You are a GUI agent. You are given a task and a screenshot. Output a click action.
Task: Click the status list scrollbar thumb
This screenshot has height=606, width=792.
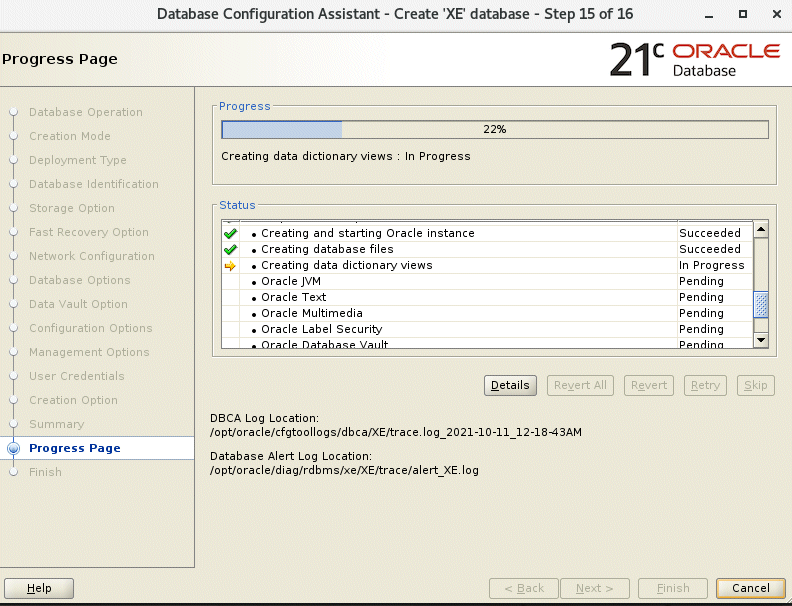pyautogui.click(x=761, y=305)
